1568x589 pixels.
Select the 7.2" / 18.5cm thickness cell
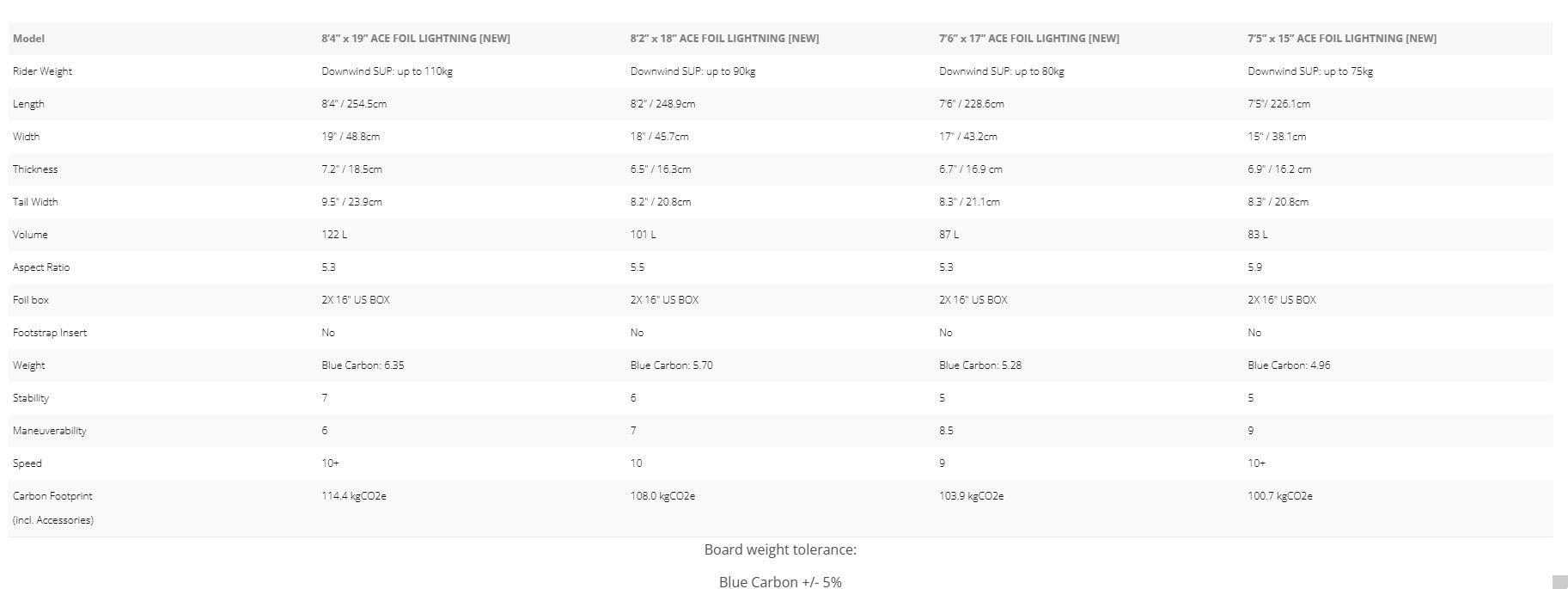click(x=351, y=169)
